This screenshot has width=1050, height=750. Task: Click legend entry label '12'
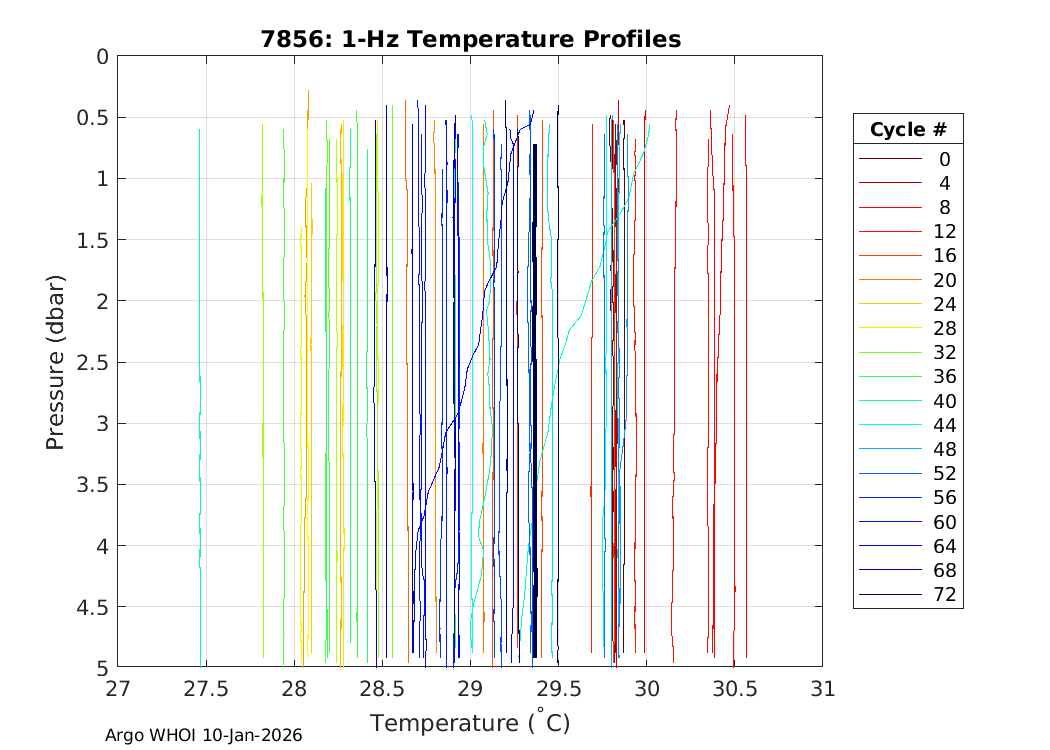(x=944, y=231)
